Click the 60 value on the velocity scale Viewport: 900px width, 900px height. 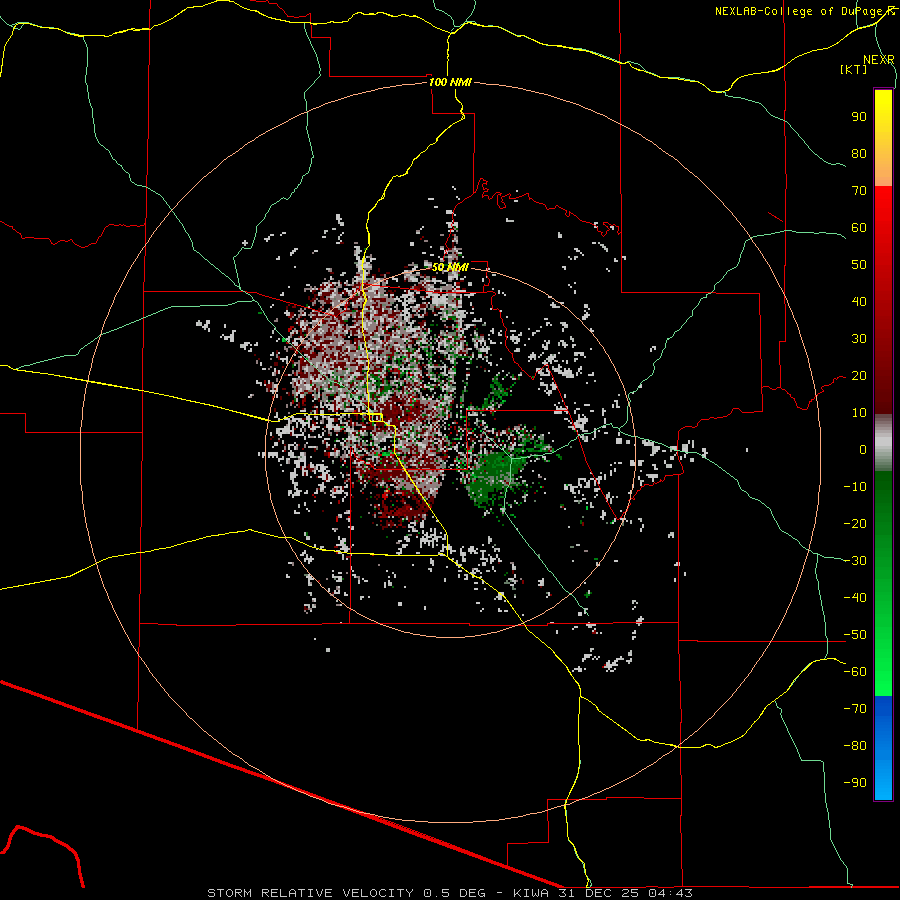[x=859, y=228]
